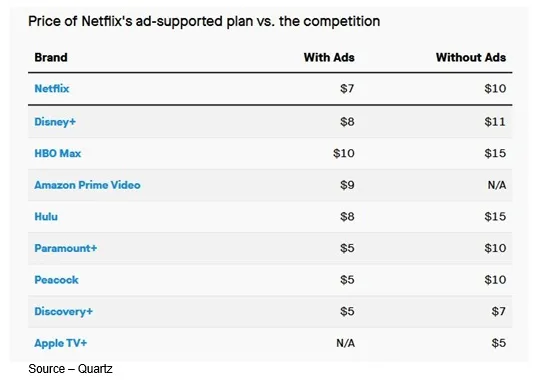Select the Source – Quartz caption
The image size is (554, 382).
70,369
